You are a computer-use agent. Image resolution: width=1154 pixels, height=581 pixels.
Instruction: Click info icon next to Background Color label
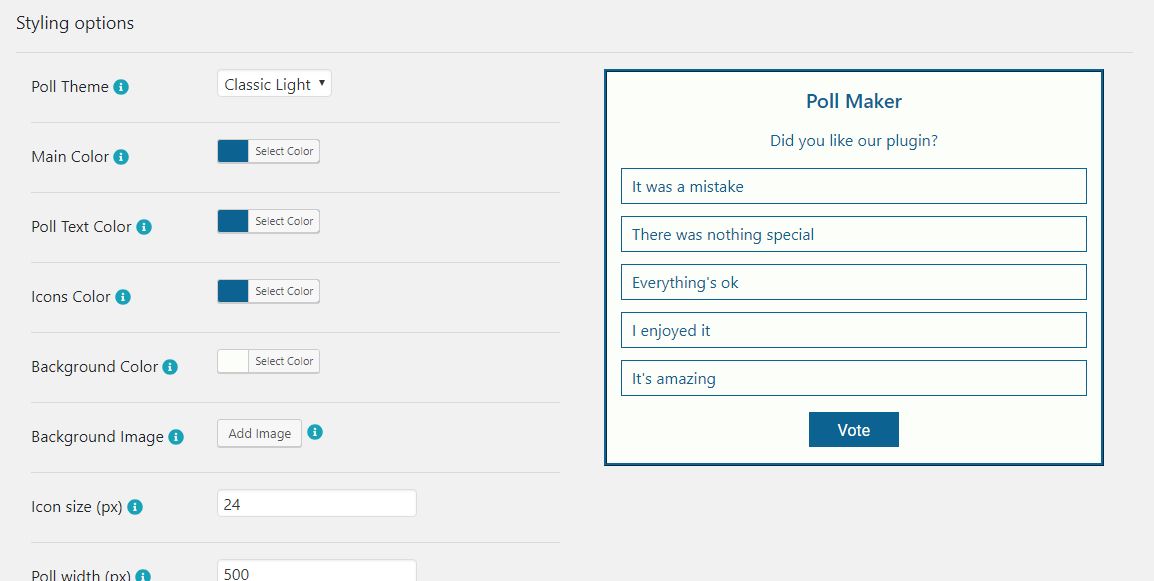click(170, 367)
